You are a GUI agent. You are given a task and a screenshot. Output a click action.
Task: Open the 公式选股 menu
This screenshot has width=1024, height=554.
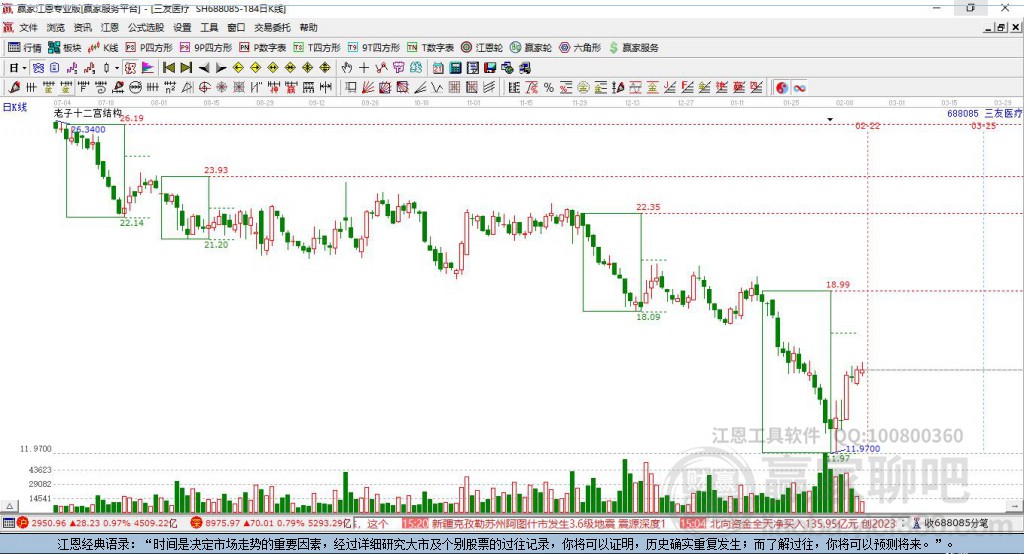point(146,27)
